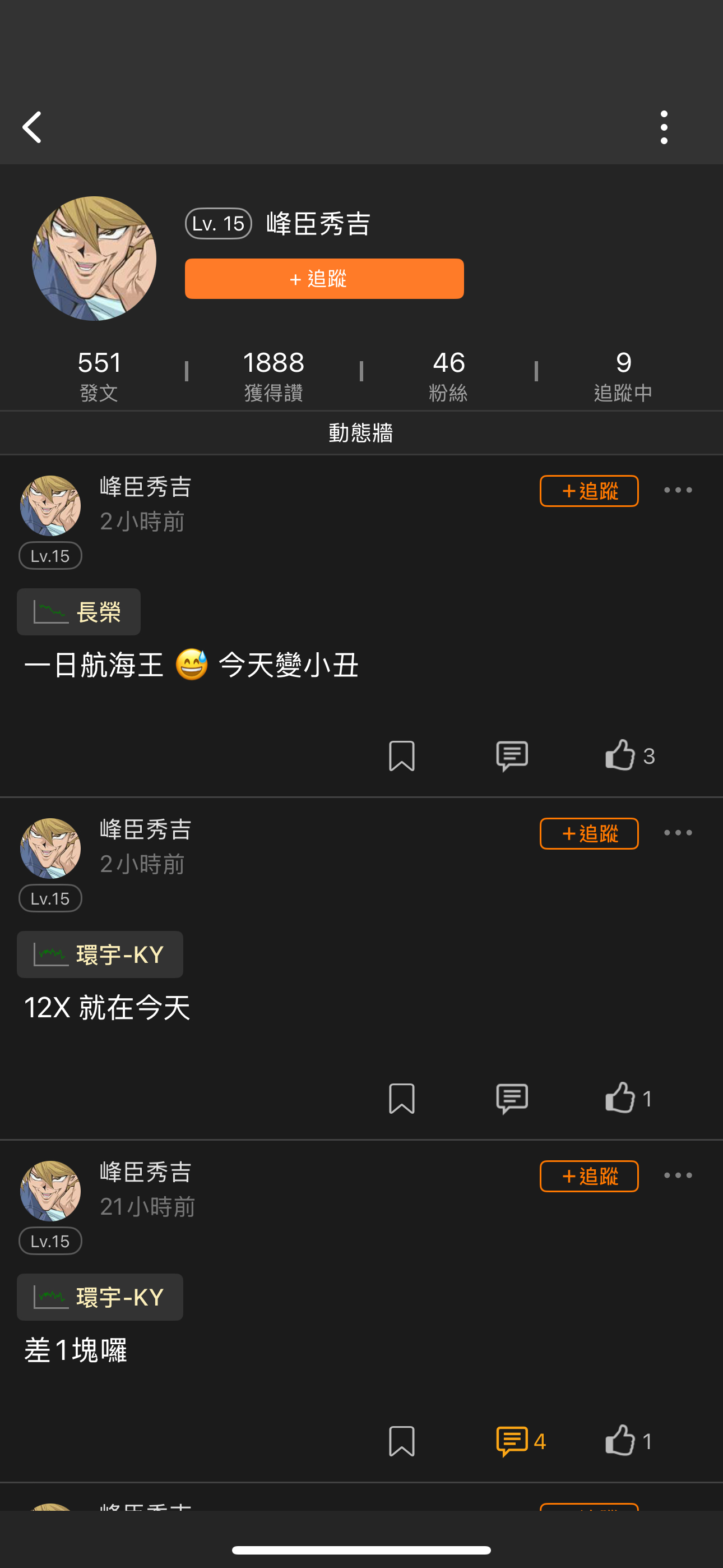Like the 一日航海王 post
723x1568 pixels.
(x=629, y=755)
